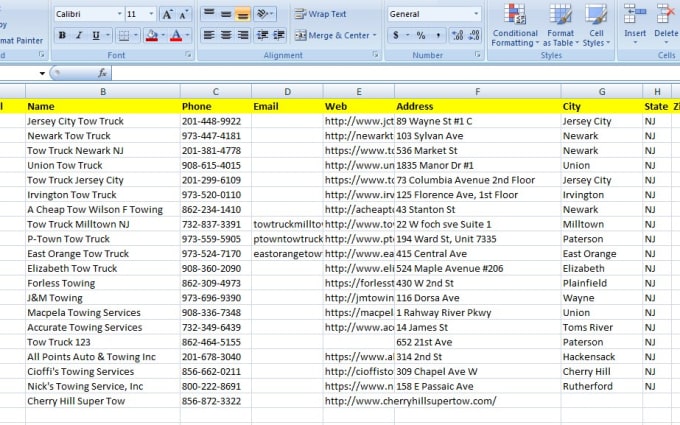Open Fill Color dropdown arrow
Viewport: 680px width, 425px height.
163,35
